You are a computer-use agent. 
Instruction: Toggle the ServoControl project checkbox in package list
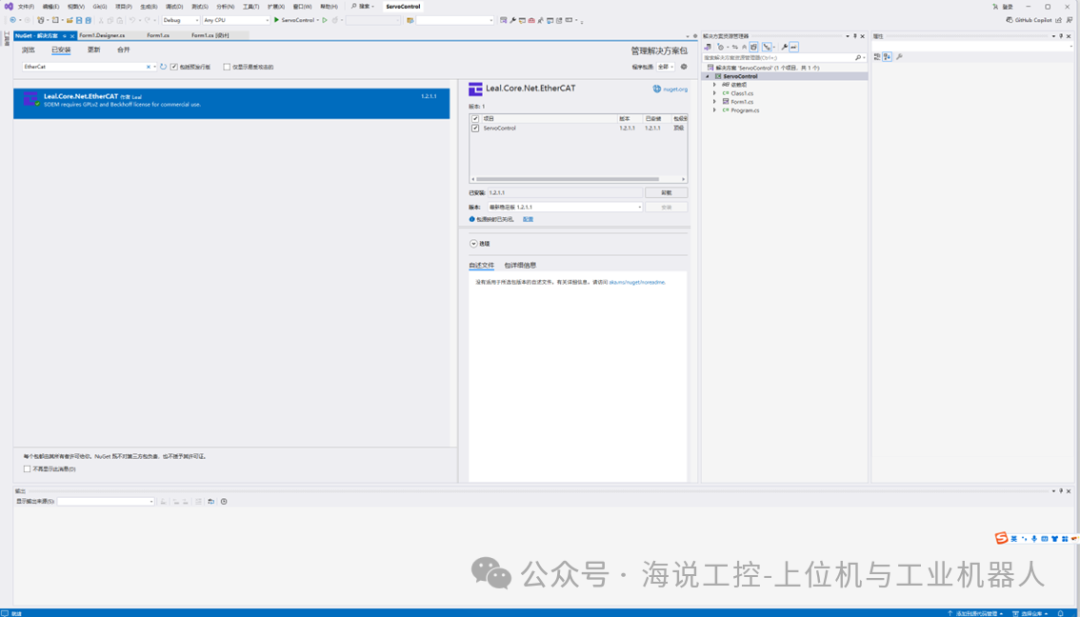(x=475, y=128)
